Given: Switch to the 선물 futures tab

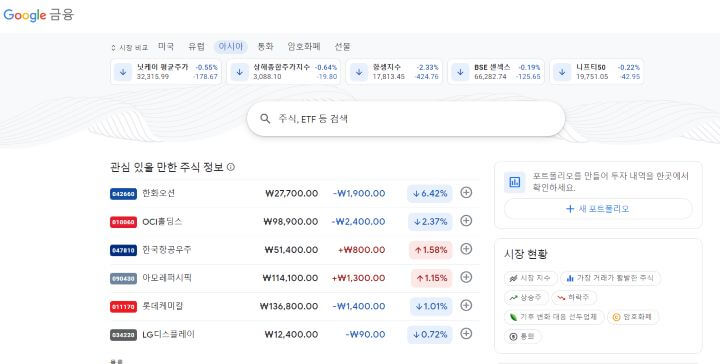Looking at the screenshot, I should pyautogui.click(x=342, y=46).
